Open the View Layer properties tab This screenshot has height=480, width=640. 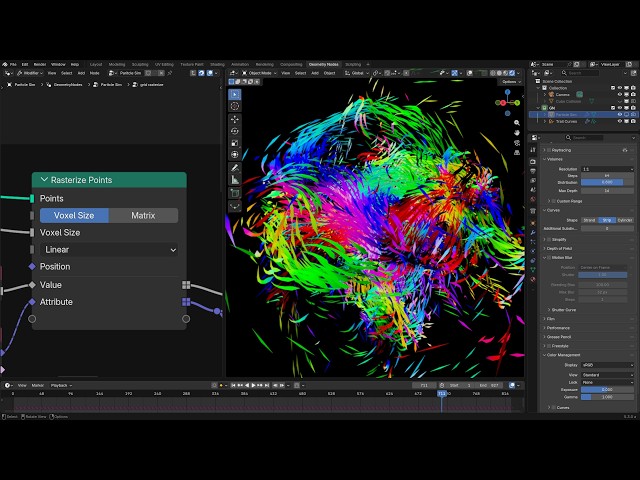(x=533, y=180)
